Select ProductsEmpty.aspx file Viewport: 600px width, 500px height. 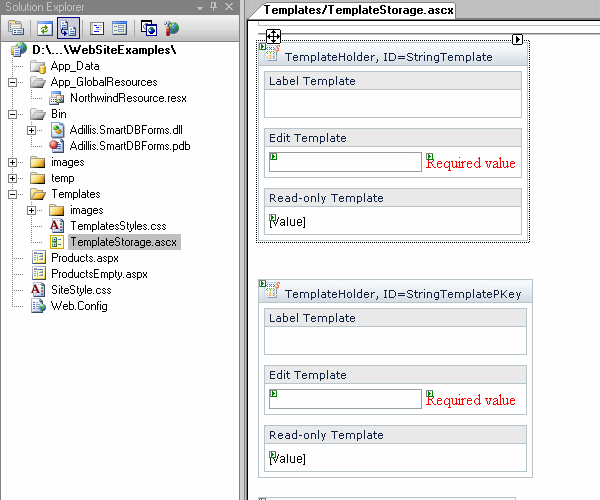pyautogui.click(x=99, y=274)
